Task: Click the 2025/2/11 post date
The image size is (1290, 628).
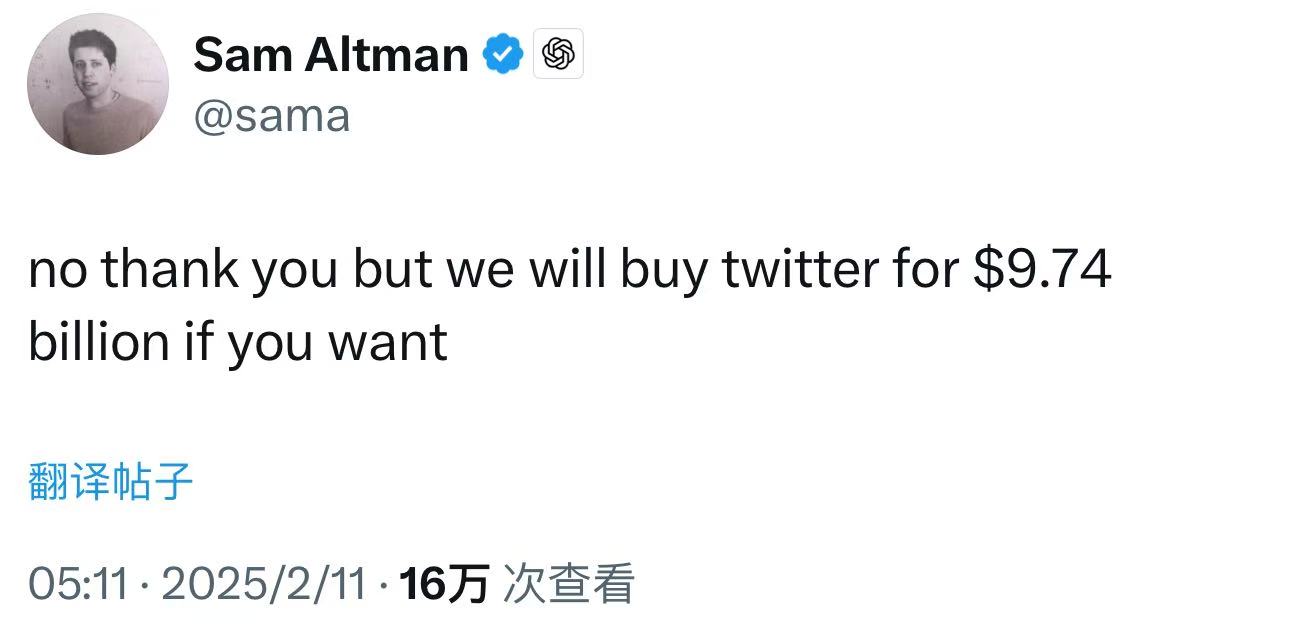Action: click(x=263, y=584)
